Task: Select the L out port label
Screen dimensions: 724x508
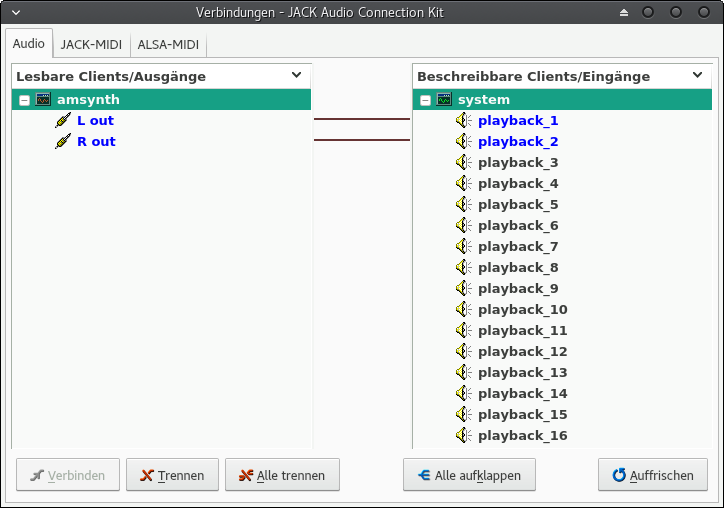Action: coord(96,121)
